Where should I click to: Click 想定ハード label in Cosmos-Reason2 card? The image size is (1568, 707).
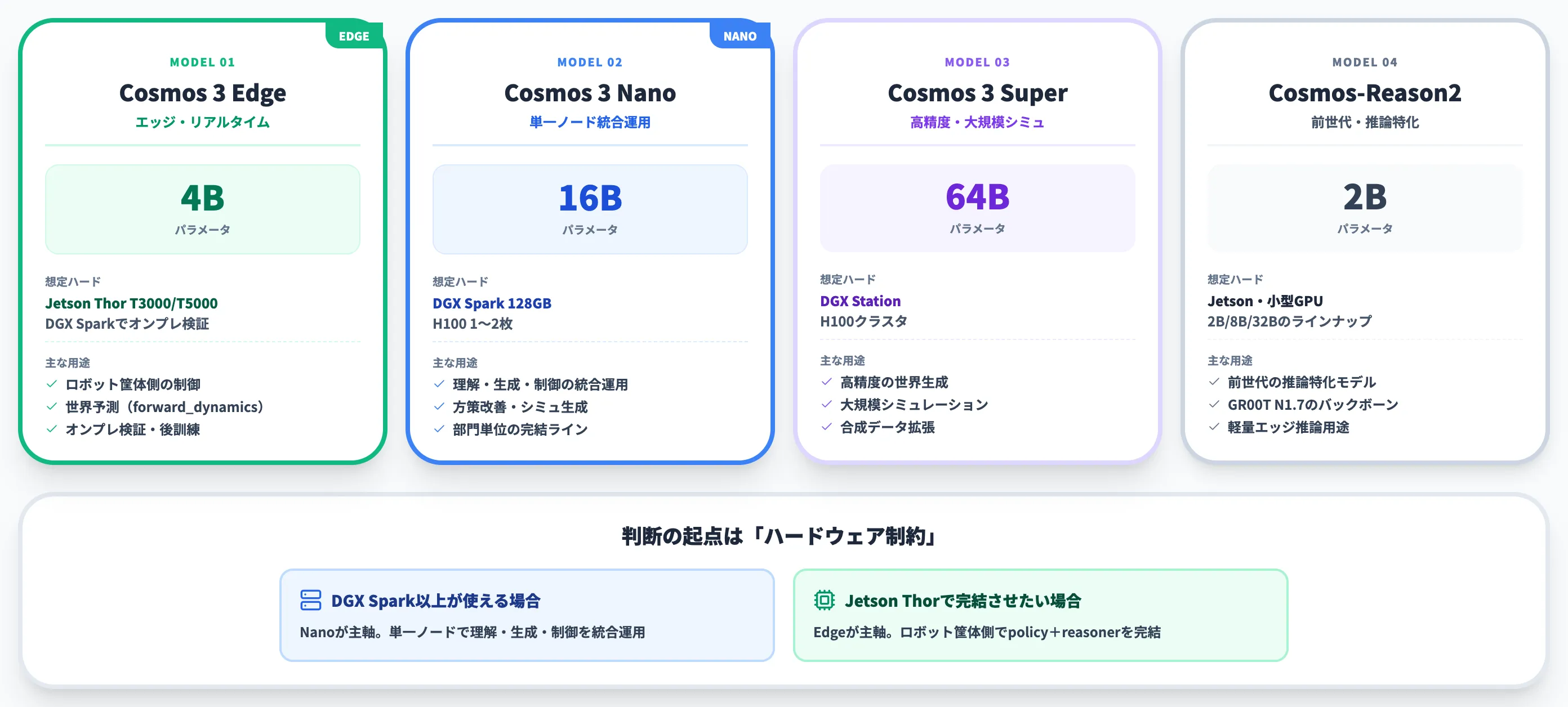click(x=1236, y=280)
